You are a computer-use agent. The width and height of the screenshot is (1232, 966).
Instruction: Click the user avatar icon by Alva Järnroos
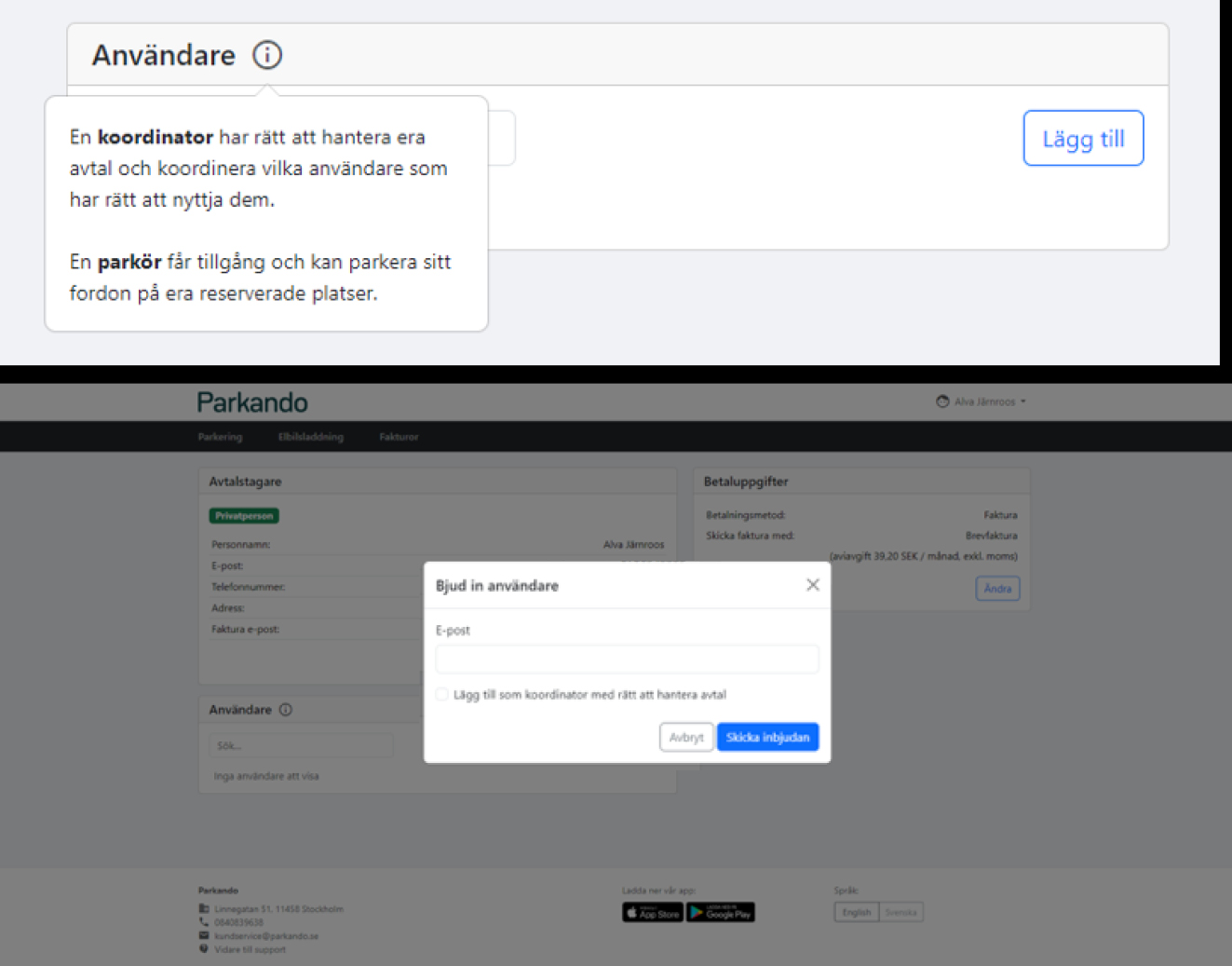pos(942,401)
